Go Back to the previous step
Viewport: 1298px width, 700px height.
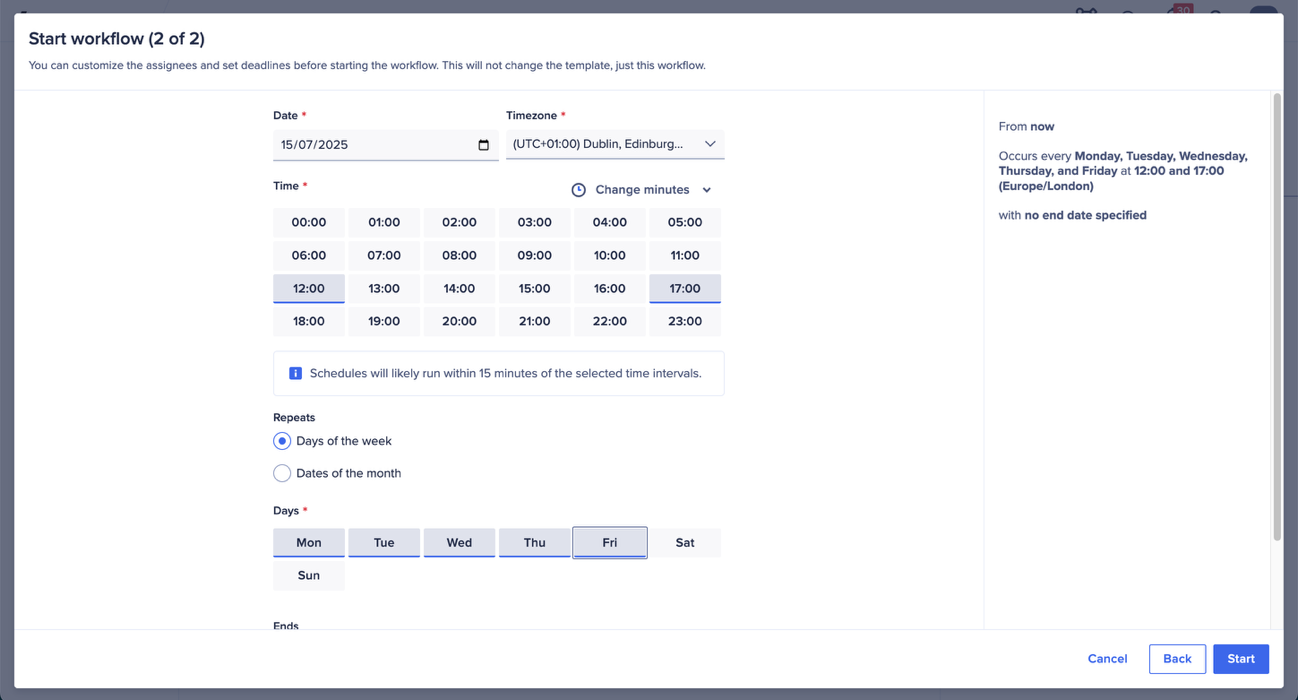[1177, 659]
